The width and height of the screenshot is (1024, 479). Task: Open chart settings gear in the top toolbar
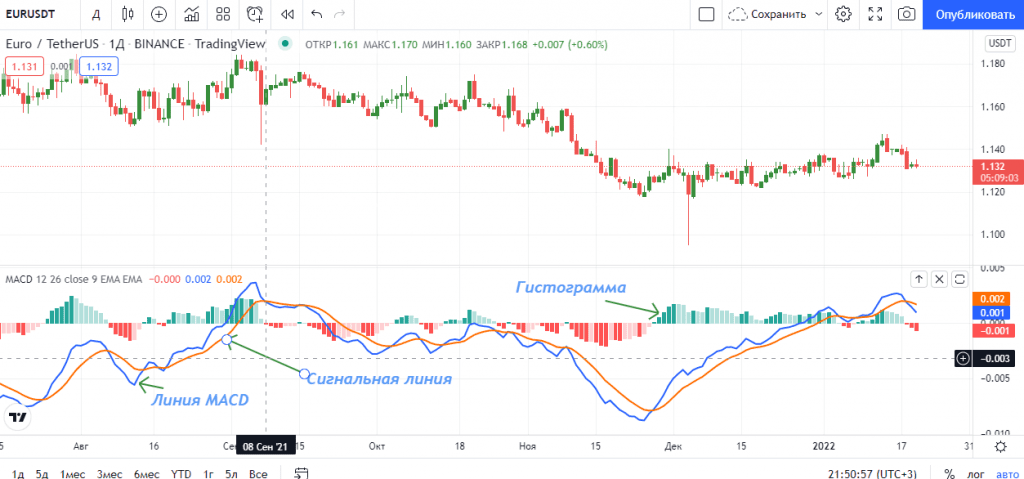tap(843, 14)
